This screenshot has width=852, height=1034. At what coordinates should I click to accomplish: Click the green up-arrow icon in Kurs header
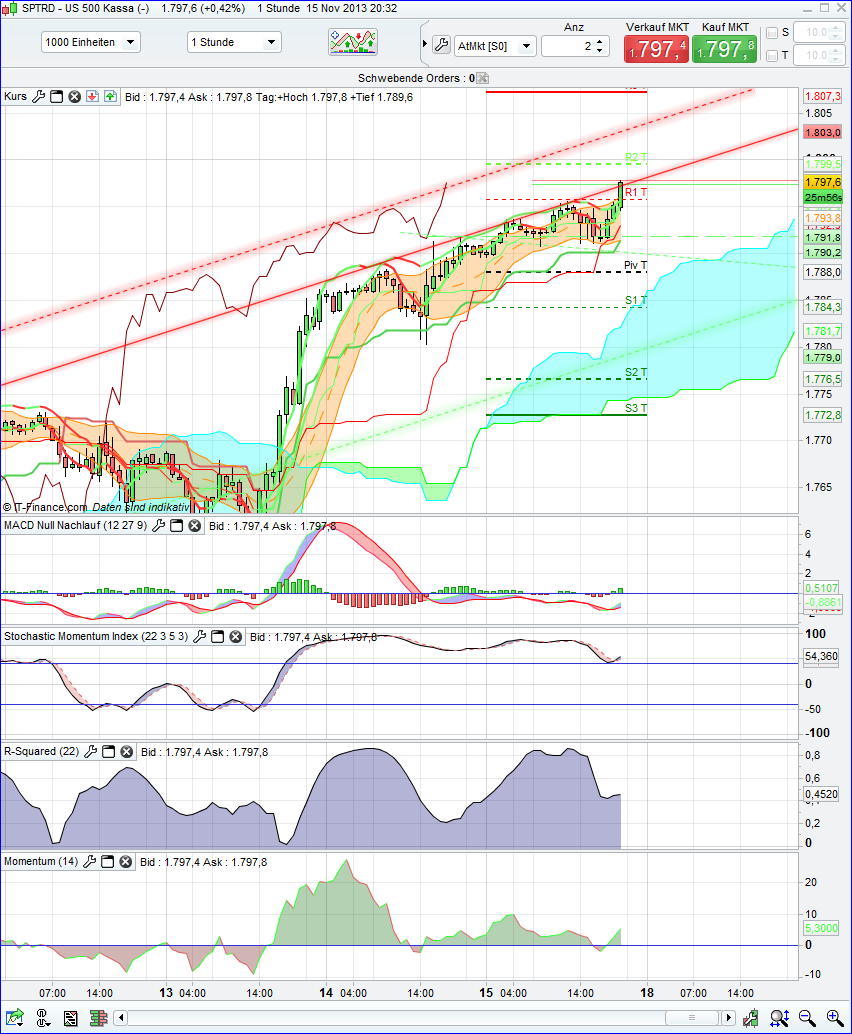pos(109,97)
